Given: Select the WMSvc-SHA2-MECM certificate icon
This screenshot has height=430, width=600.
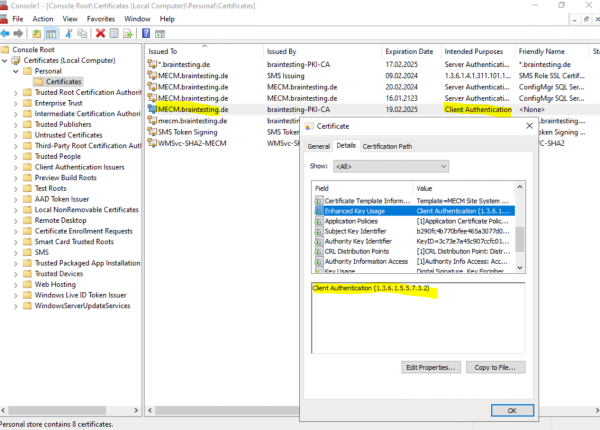Looking at the screenshot, I should 152,143.
